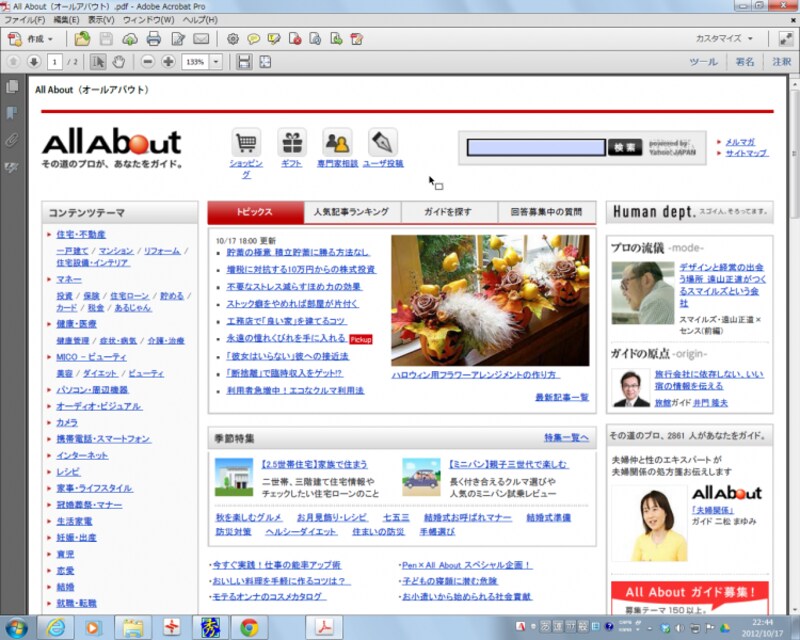The width and height of the screenshot is (800, 640).
Task: Expand the 作成 dropdown arrow
Action: coord(49,40)
